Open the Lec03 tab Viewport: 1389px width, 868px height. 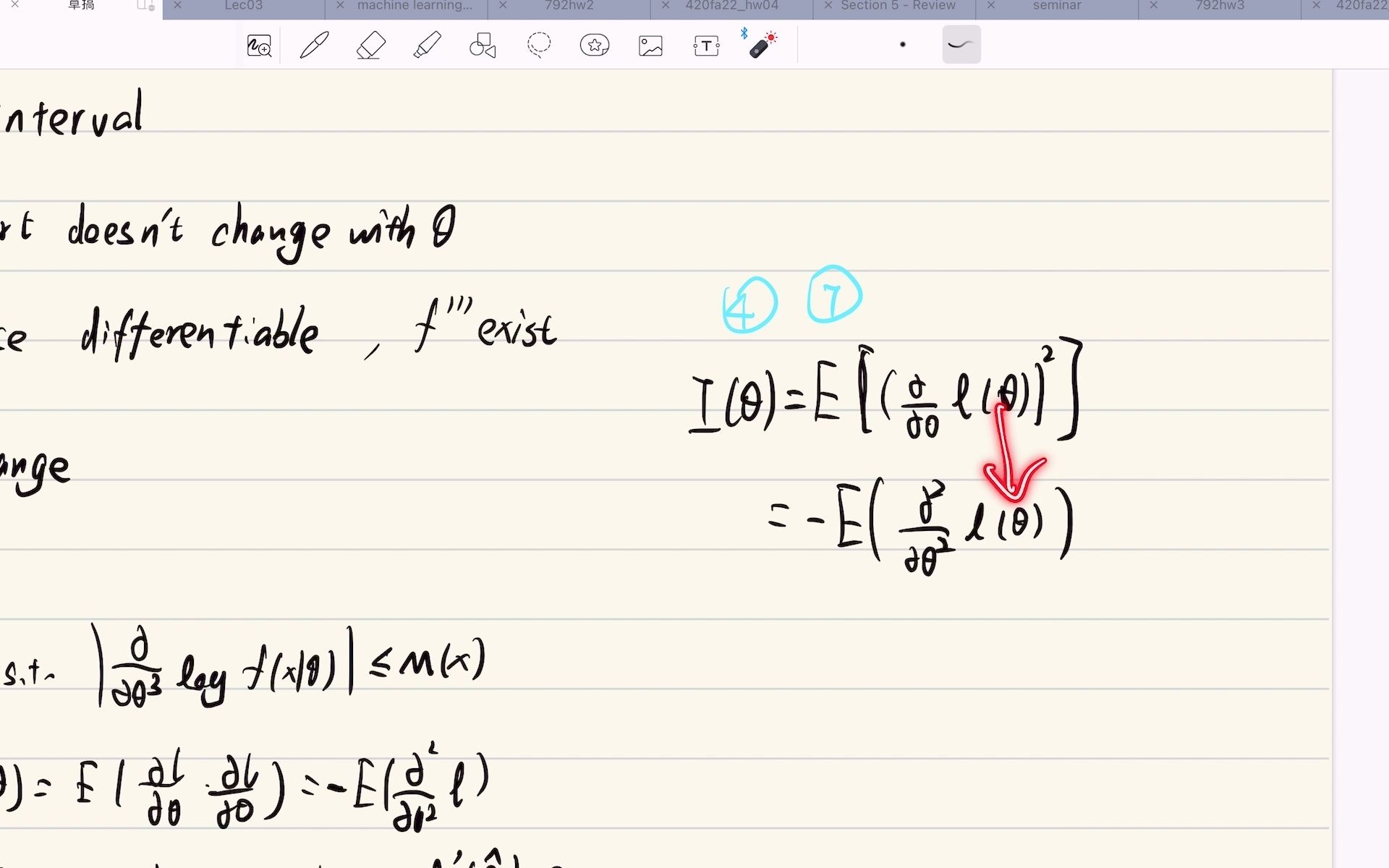[244, 6]
